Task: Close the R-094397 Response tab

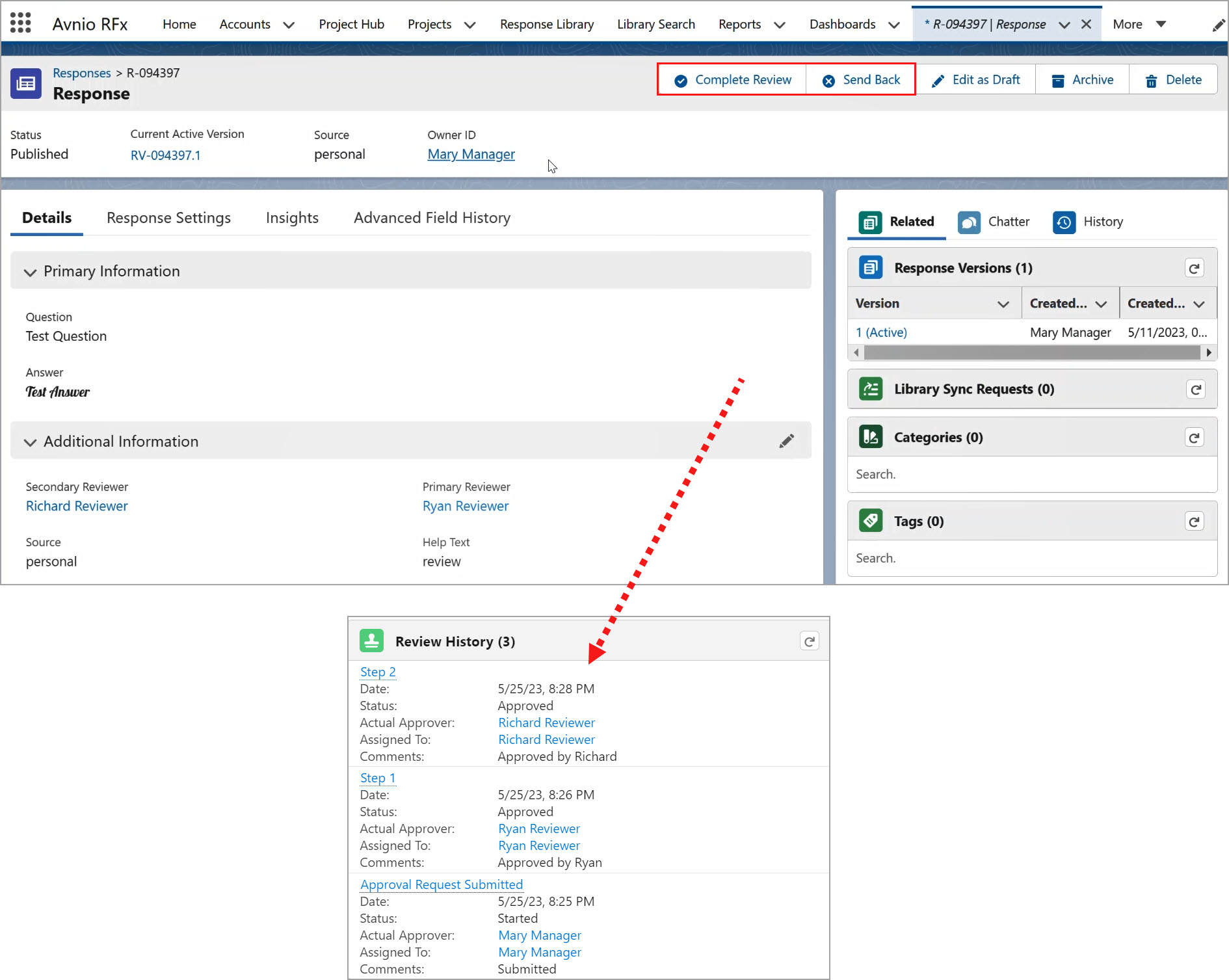Action: click(1086, 24)
